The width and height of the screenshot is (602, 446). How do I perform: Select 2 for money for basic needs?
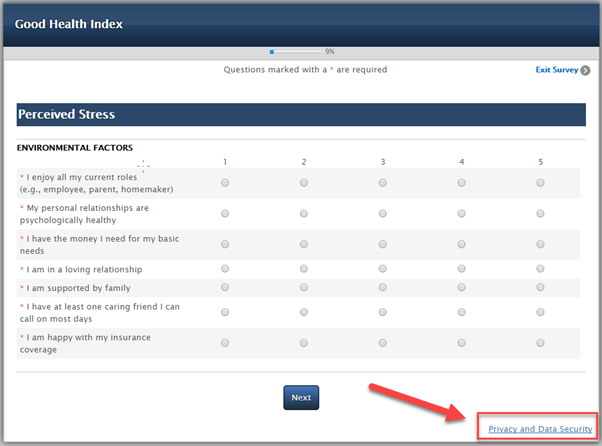pos(304,244)
